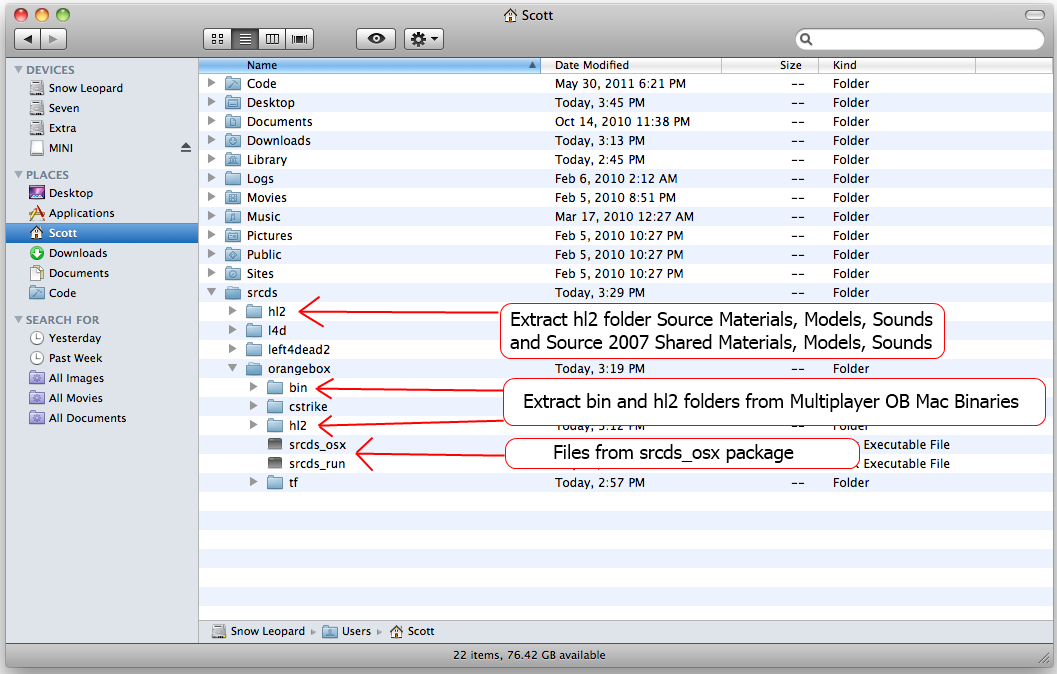Collapse the SEARCH FOR sidebar section

click(18, 319)
